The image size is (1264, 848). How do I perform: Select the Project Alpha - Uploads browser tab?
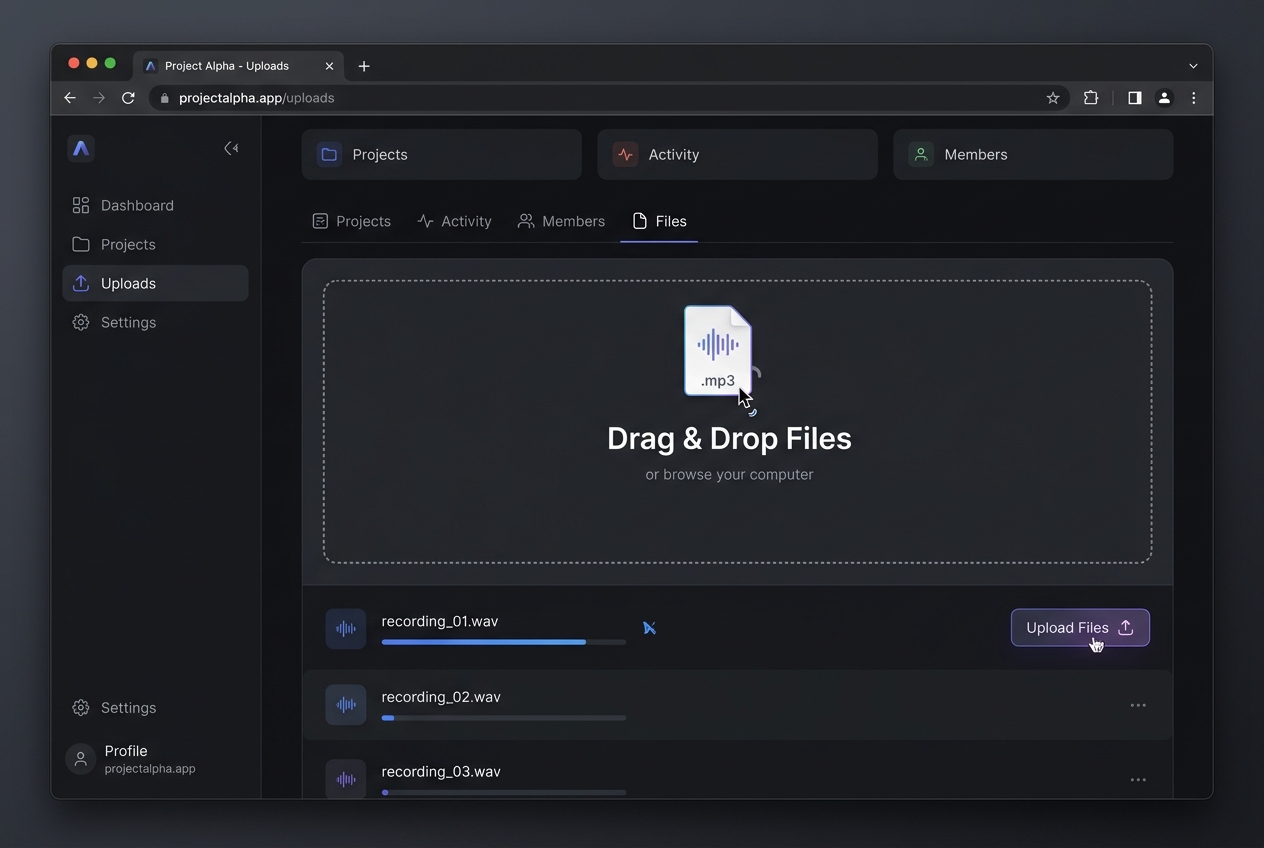coord(238,66)
